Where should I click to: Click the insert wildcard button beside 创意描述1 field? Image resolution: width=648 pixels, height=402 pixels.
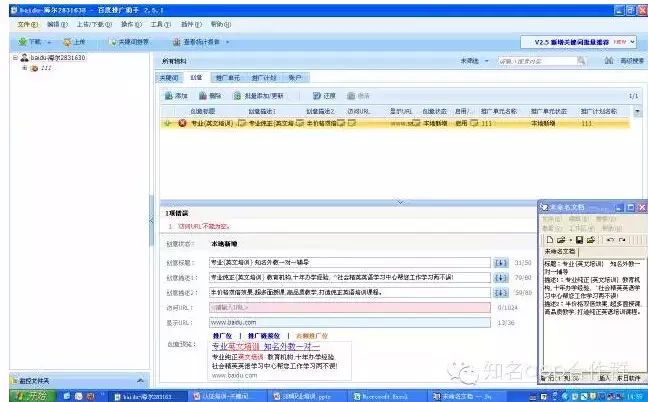click(x=501, y=278)
